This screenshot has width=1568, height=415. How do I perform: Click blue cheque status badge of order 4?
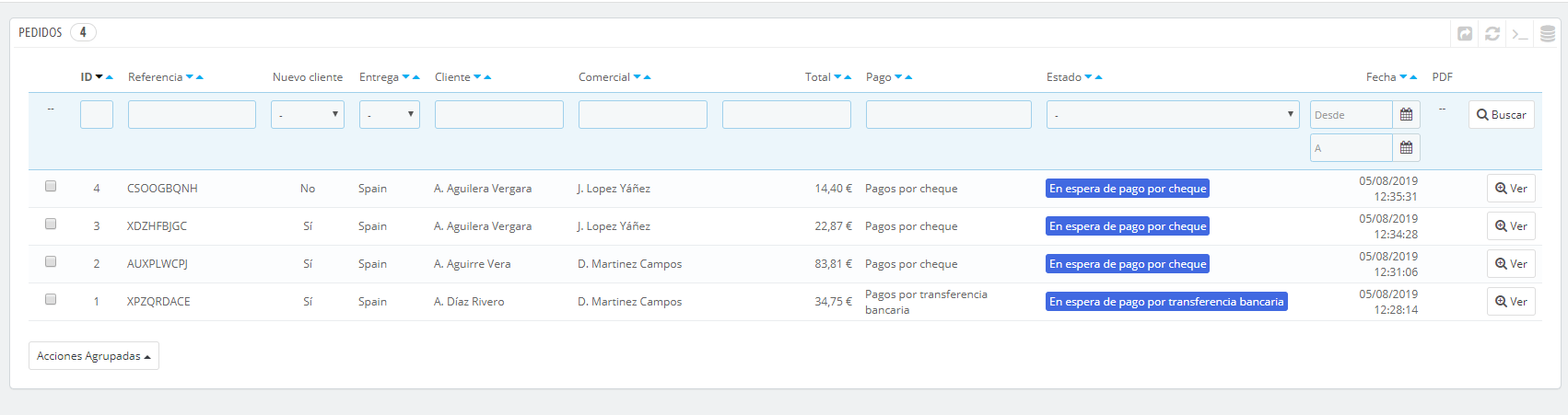pos(1128,189)
